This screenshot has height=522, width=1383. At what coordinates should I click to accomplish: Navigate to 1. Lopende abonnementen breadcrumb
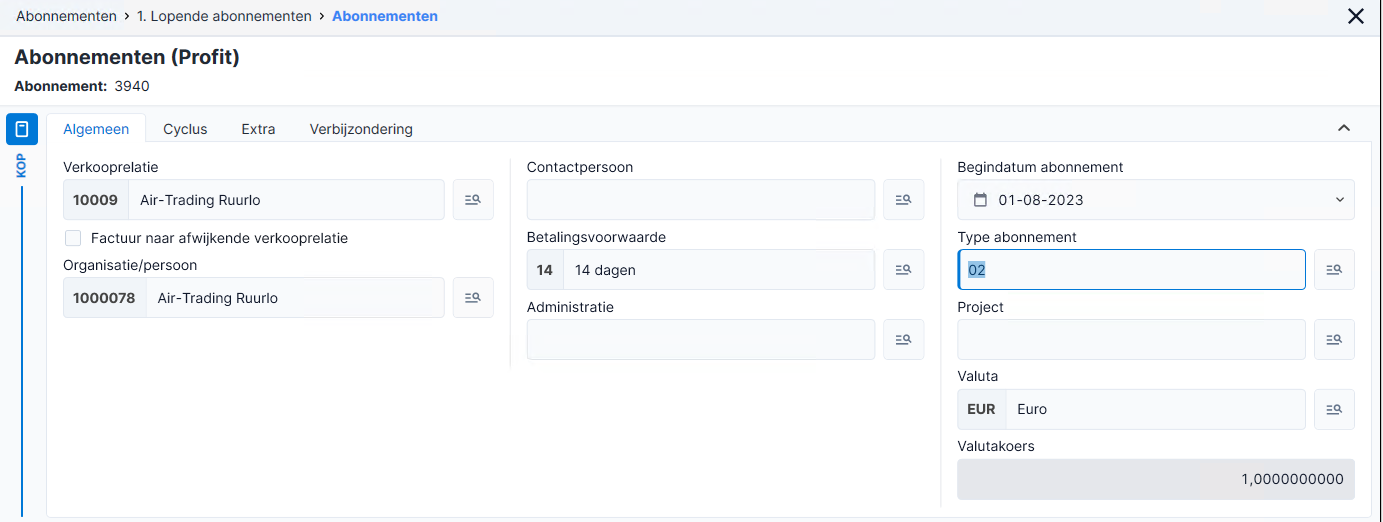pyautogui.click(x=224, y=16)
